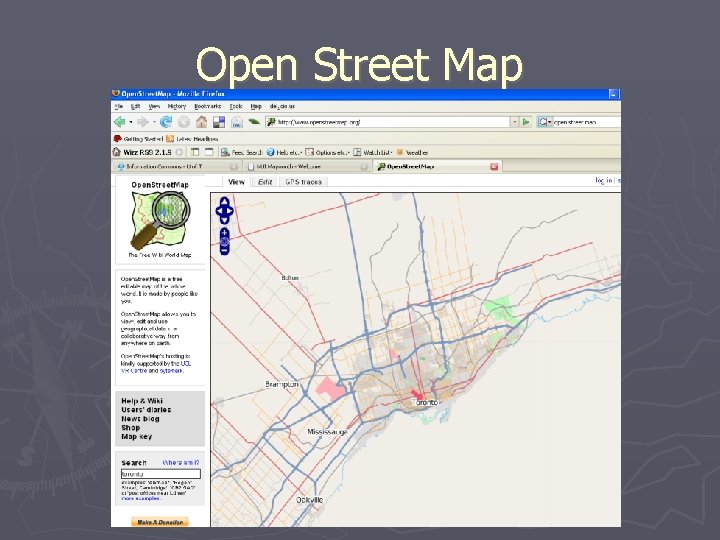Click the Brampton label on the map
This screenshot has width=720, height=540.
(x=282, y=384)
